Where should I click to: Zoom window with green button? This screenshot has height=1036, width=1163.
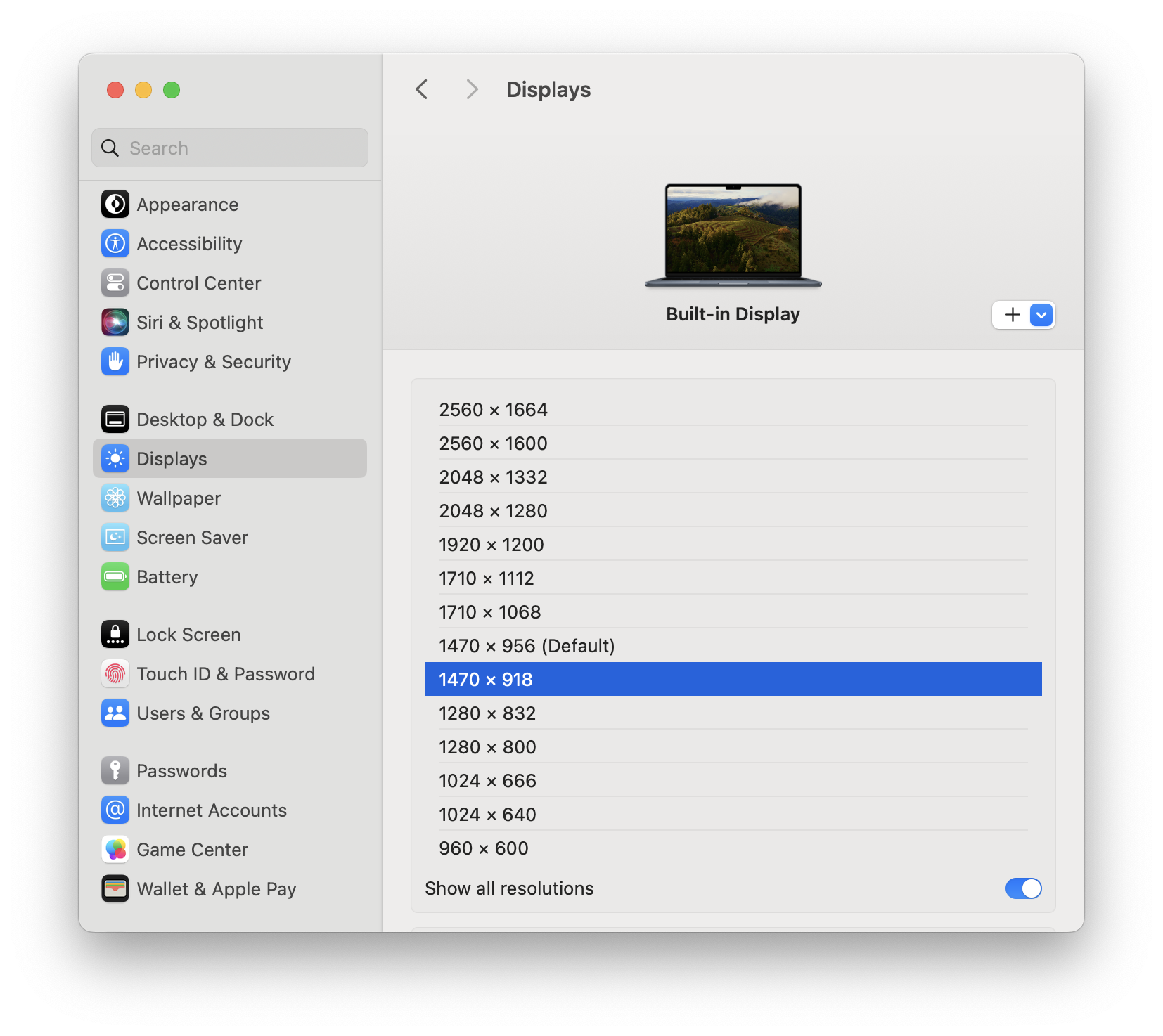(172, 90)
